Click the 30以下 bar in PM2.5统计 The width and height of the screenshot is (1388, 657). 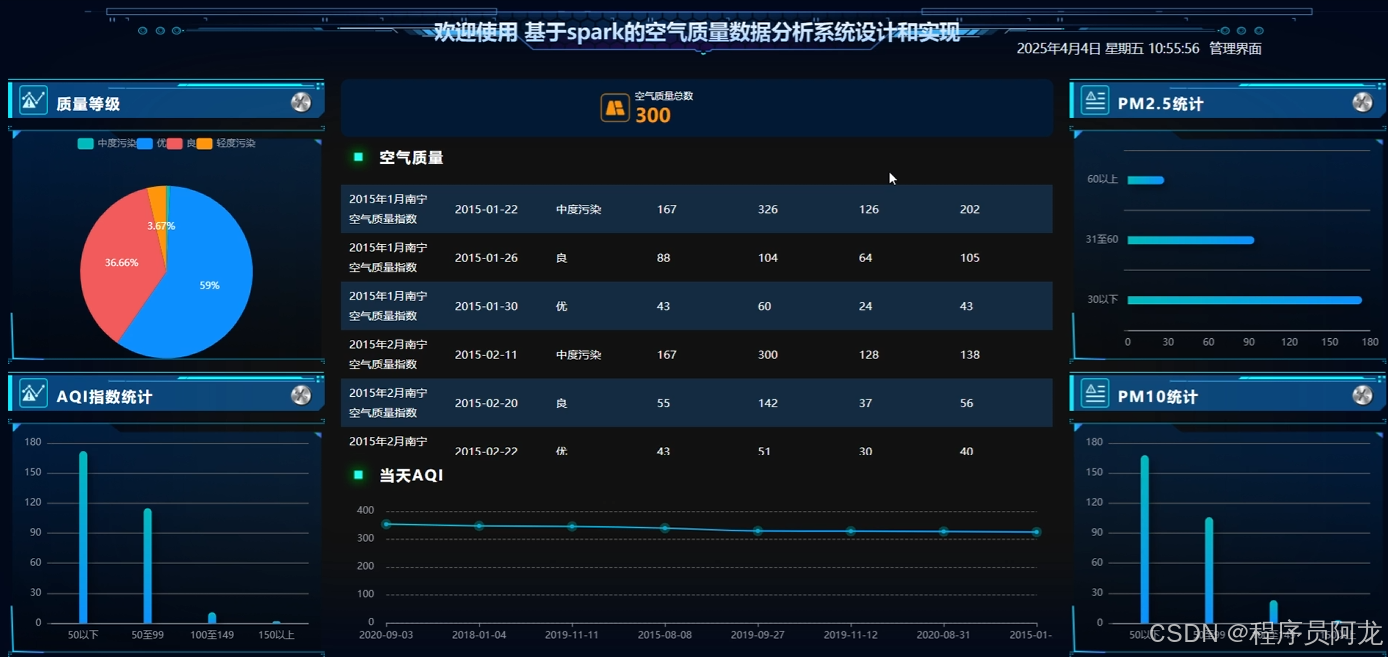[x=1244, y=300]
